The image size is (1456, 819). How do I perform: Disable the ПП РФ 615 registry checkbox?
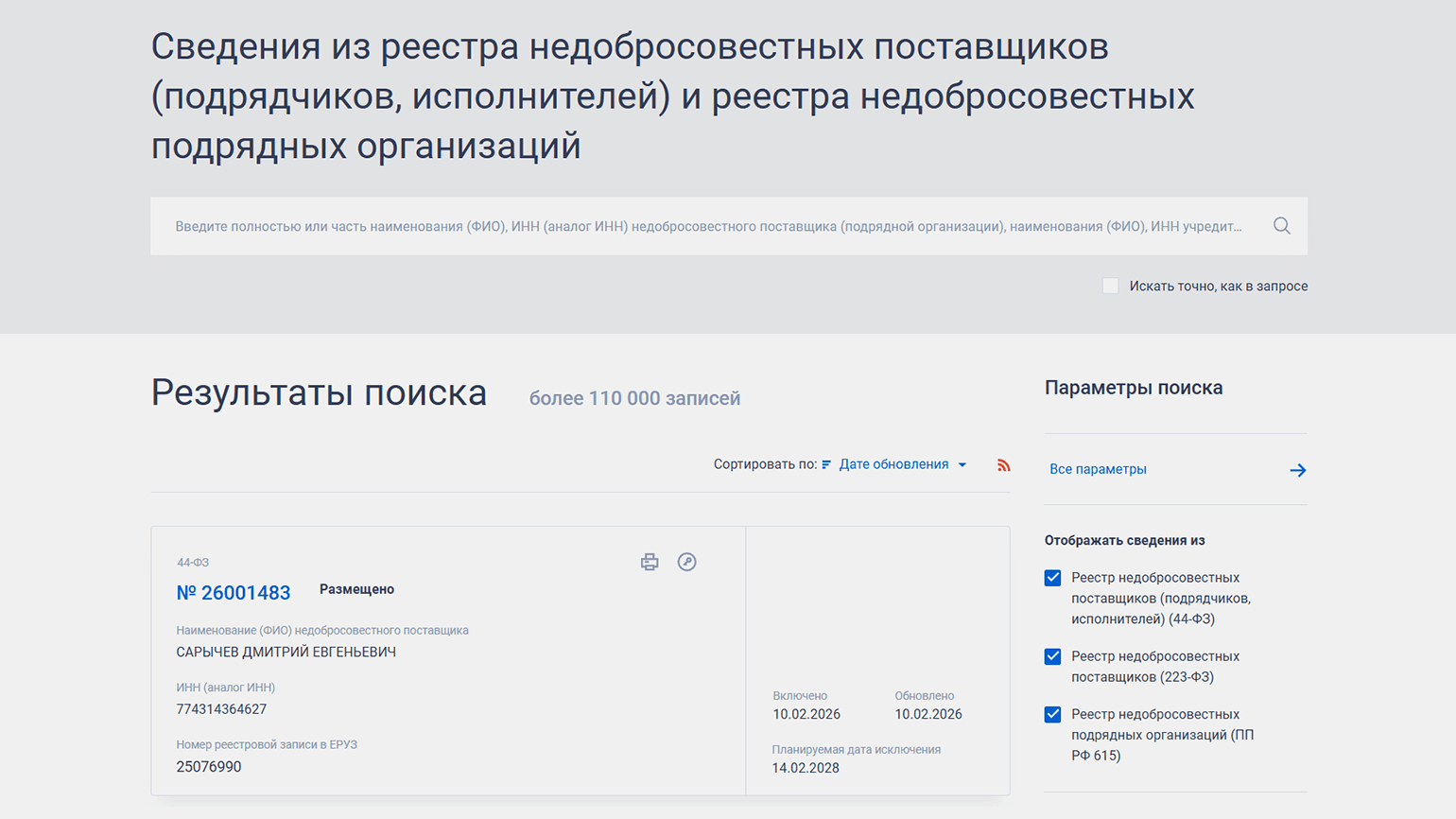[x=1052, y=715]
